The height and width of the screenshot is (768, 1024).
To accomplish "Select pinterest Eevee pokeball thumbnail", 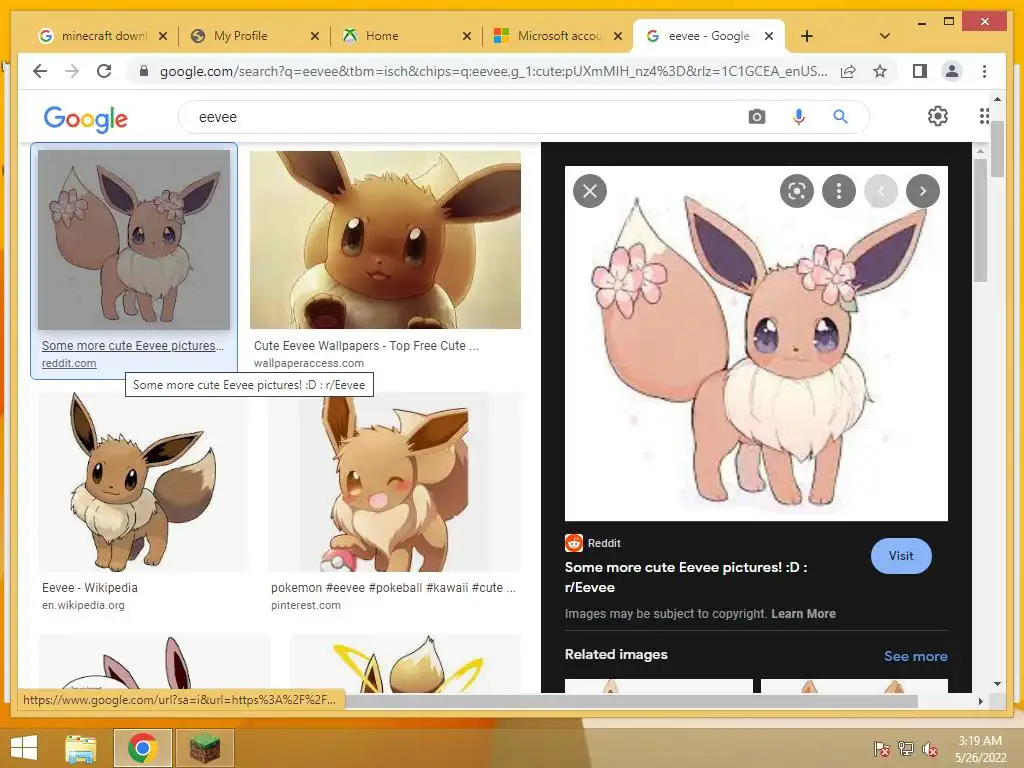I will point(394,482).
